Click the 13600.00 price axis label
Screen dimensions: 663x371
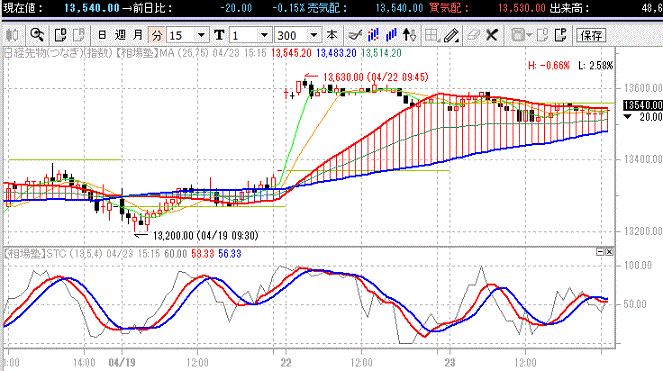643,88
